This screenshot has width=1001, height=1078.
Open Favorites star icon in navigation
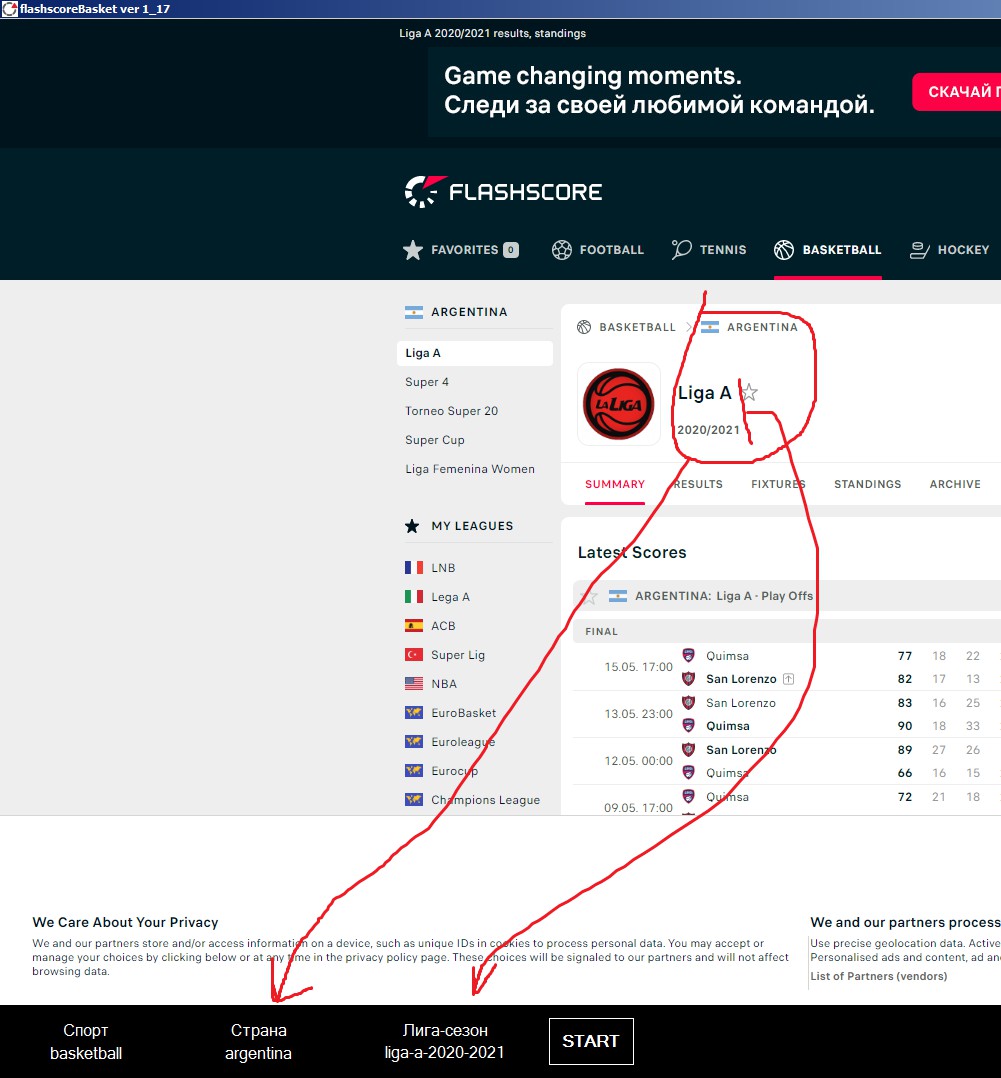[x=412, y=250]
